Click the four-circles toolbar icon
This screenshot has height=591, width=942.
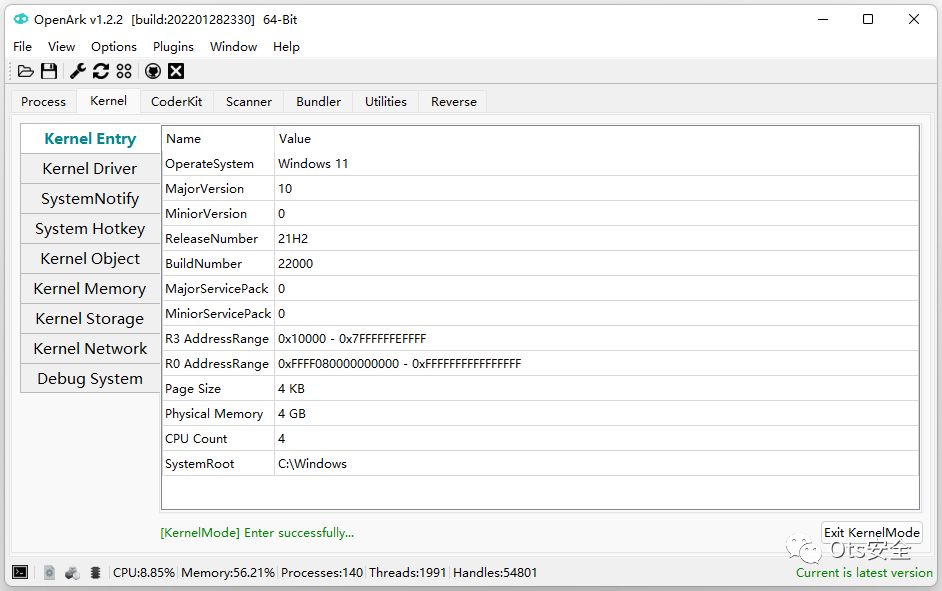click(124, 71)
